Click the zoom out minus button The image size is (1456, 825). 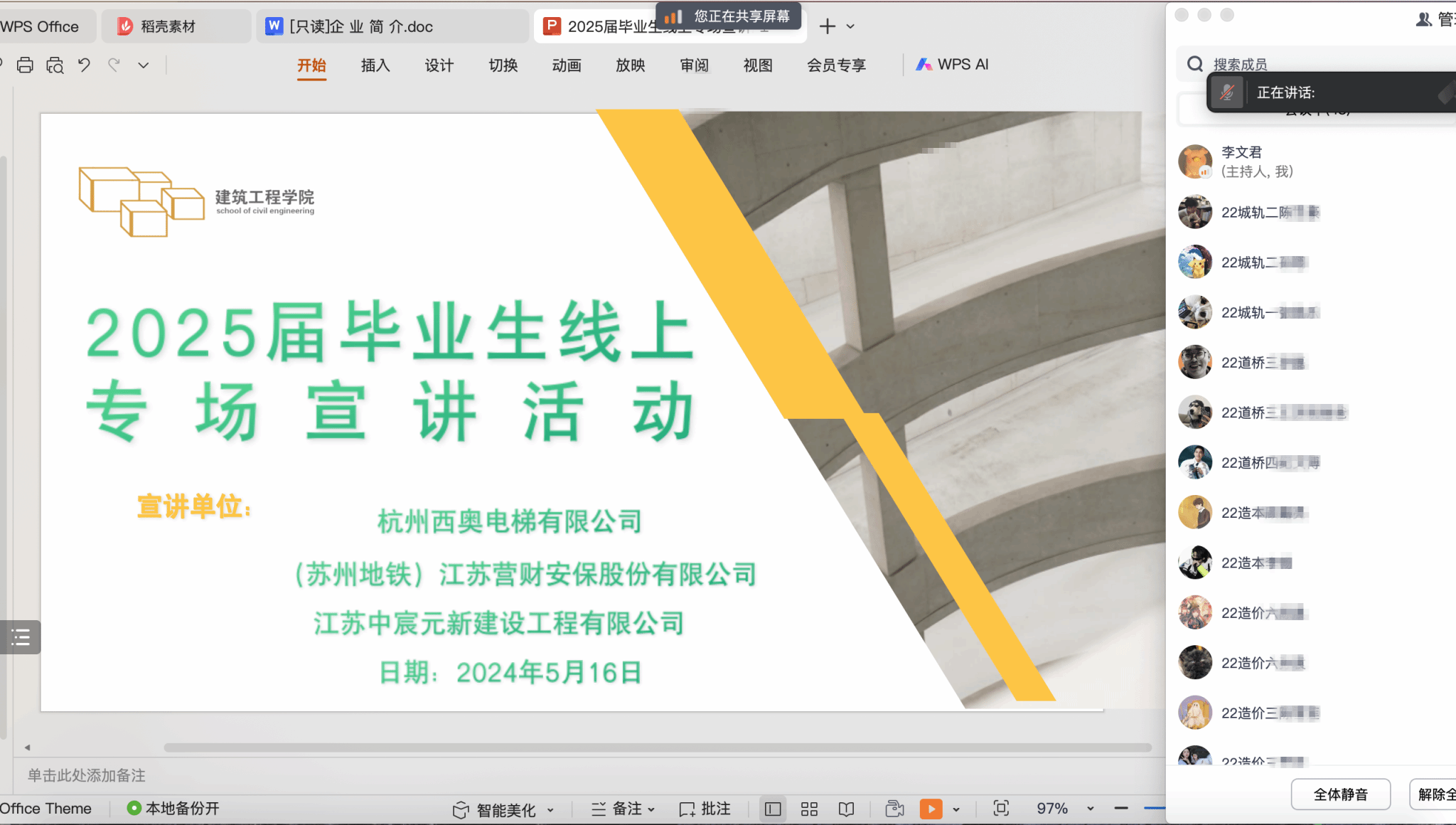coord(1121,808)
